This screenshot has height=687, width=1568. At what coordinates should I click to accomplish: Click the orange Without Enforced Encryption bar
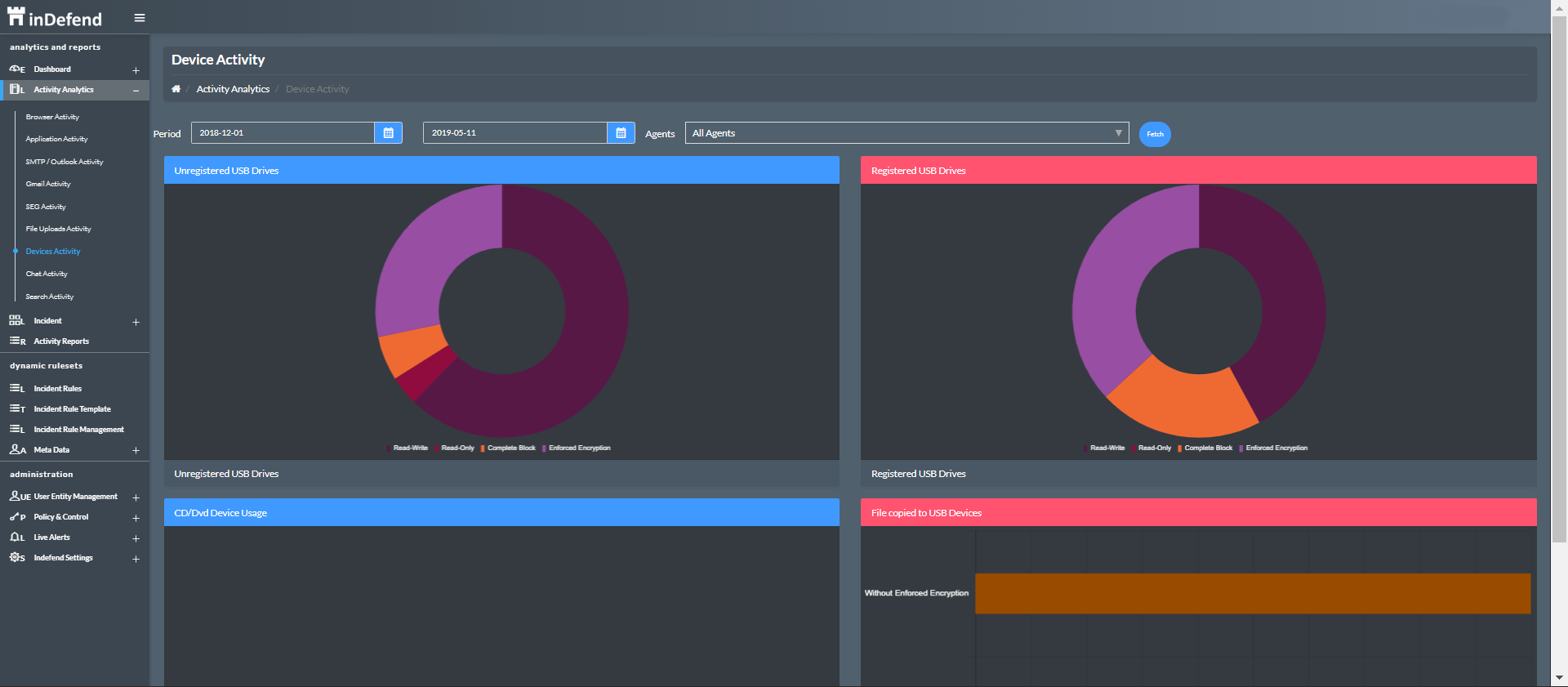[x=1252, y=594]
